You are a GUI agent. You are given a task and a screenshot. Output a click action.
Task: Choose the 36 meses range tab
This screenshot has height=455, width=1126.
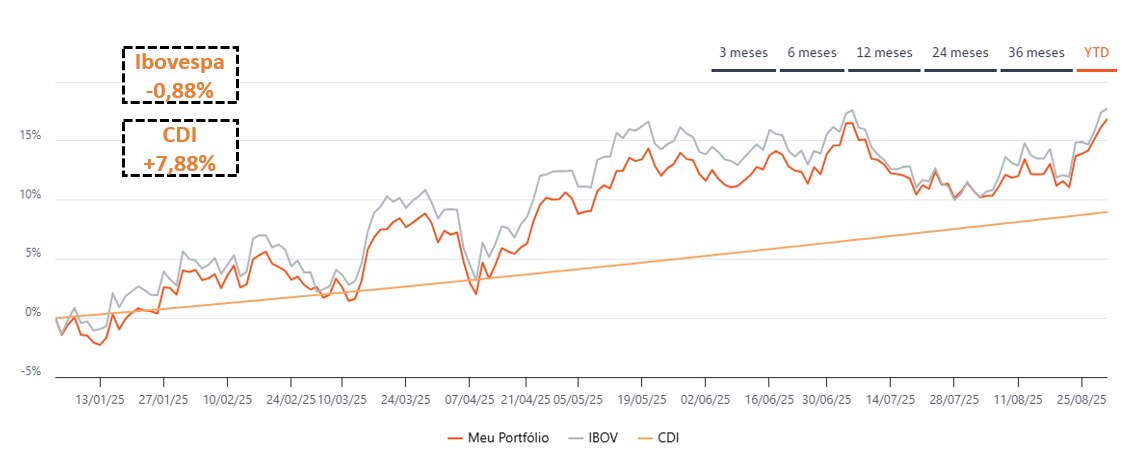coord(1036,53)
